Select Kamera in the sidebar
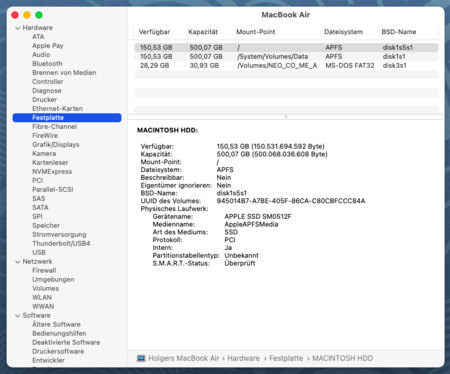 (x=44, y=154)
